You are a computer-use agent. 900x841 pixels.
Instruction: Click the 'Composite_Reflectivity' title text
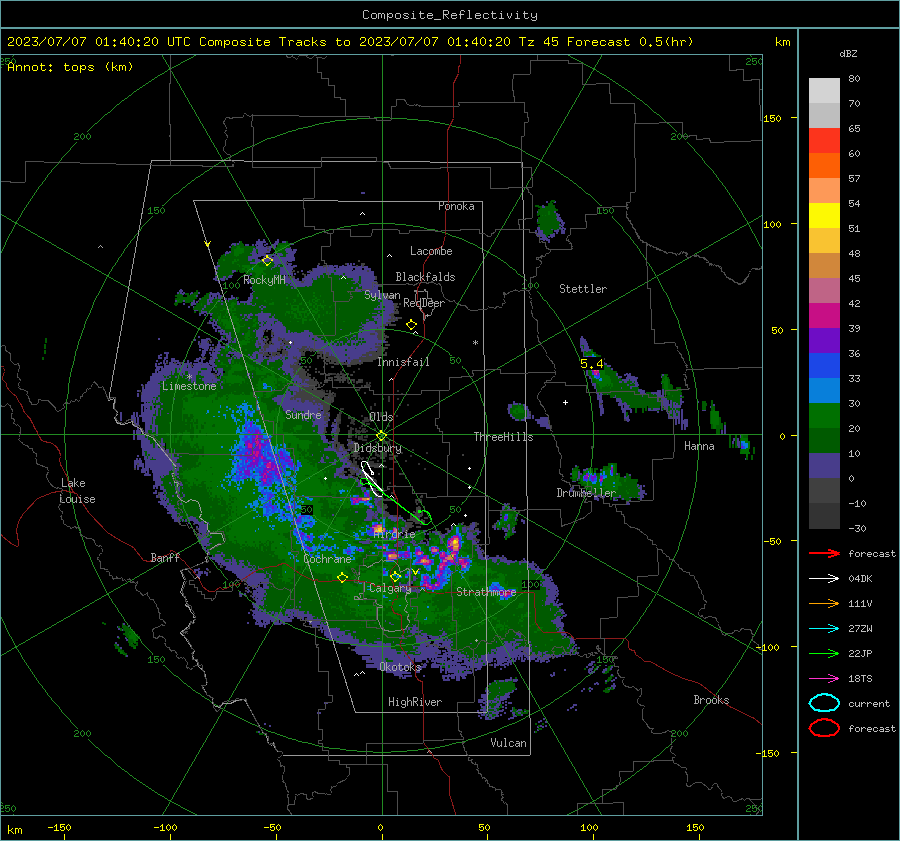tap(449, 15)
